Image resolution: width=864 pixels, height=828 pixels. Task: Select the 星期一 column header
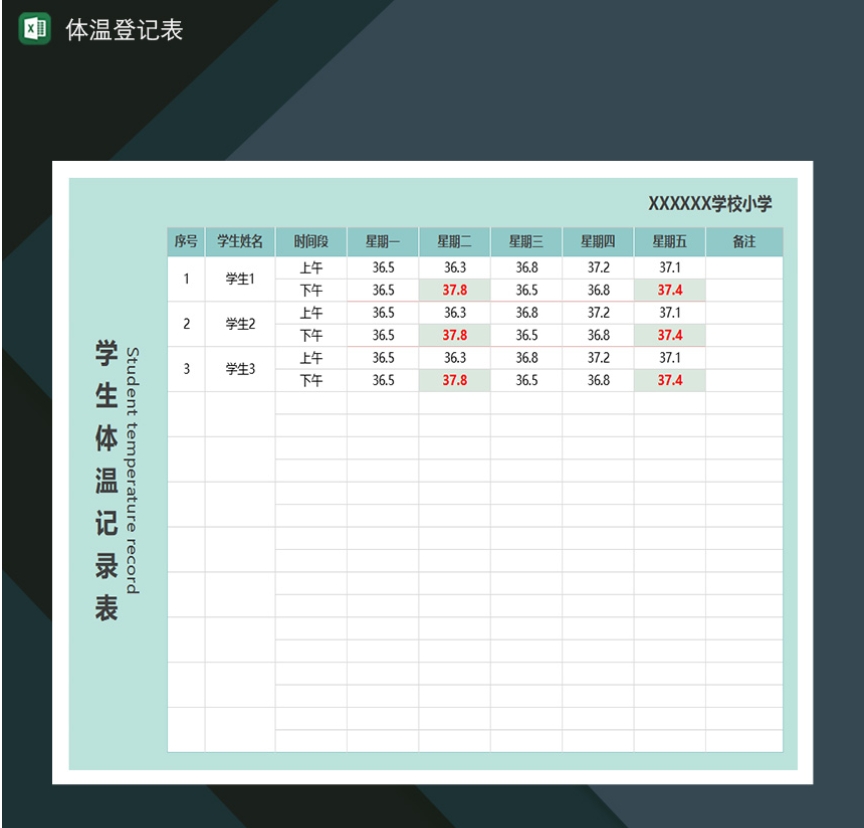point(382,241)
